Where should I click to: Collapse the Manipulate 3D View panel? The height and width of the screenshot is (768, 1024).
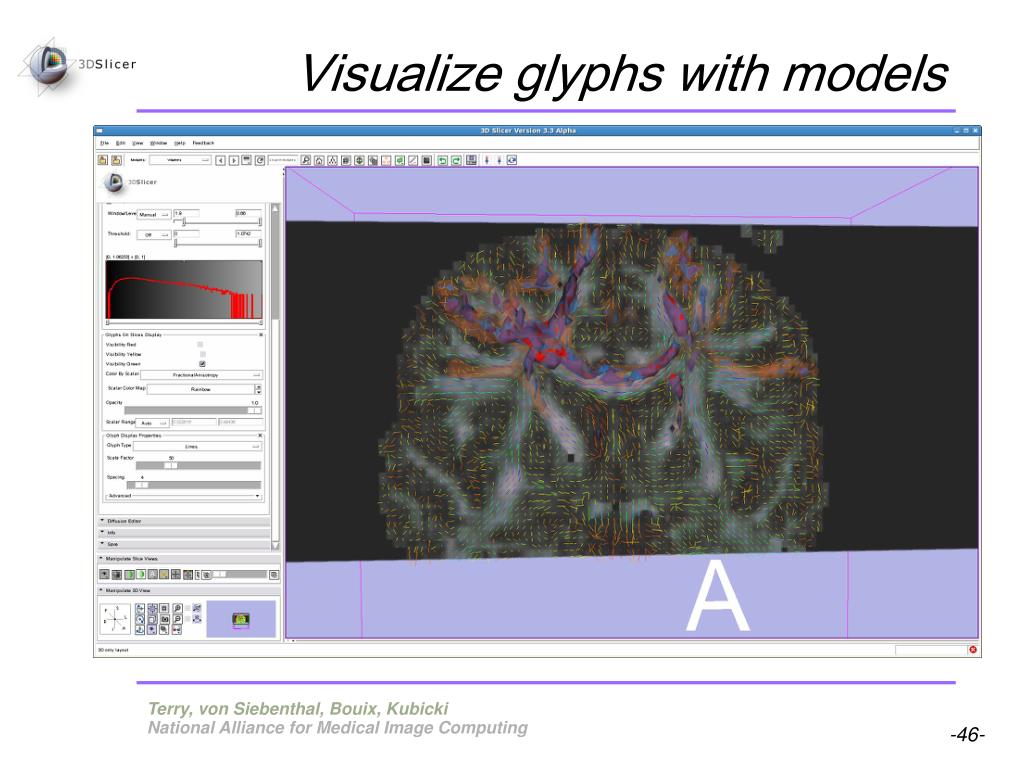click(x=189, y=590)
